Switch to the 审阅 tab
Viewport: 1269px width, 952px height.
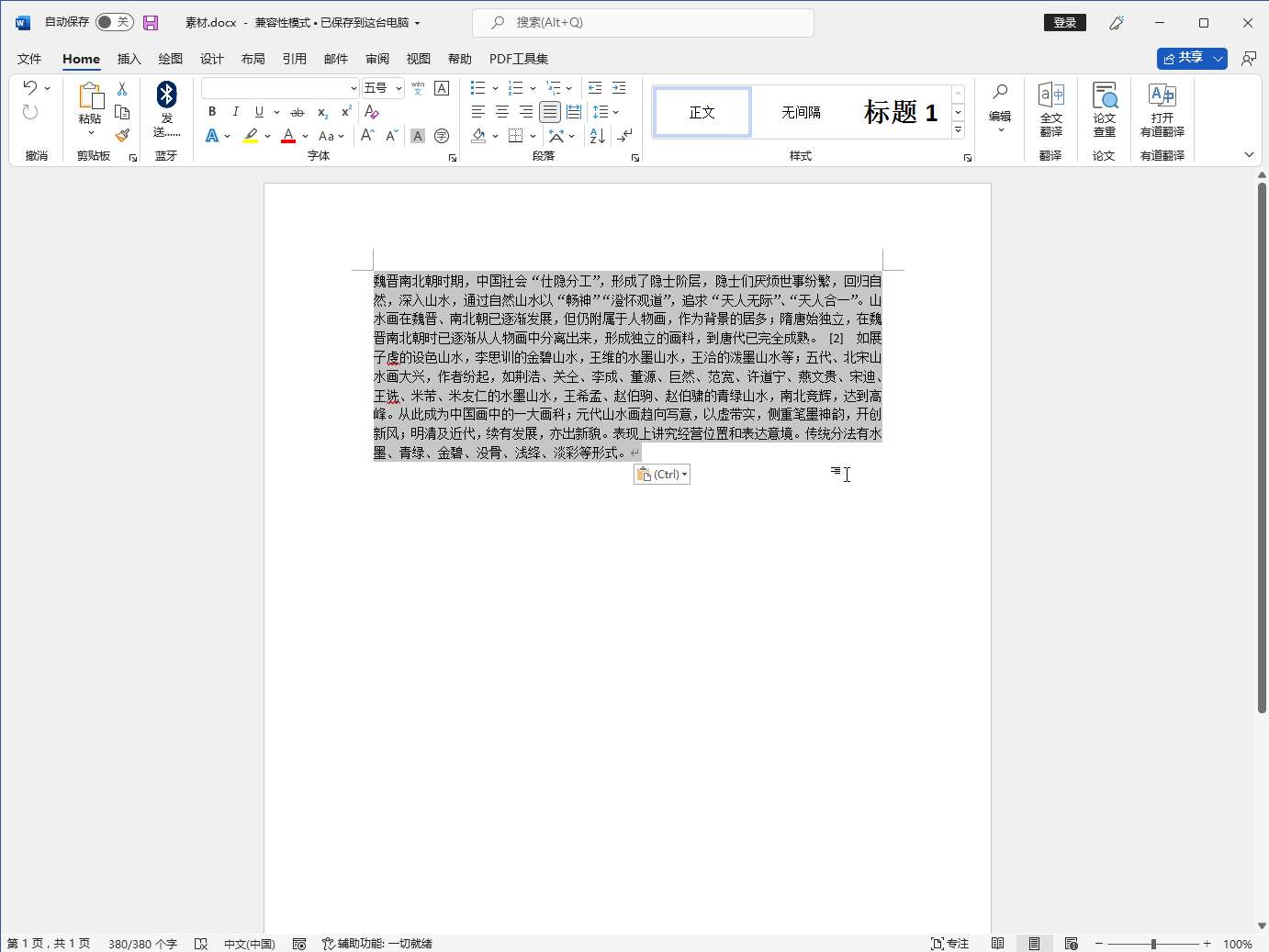[x=377, y=59]
